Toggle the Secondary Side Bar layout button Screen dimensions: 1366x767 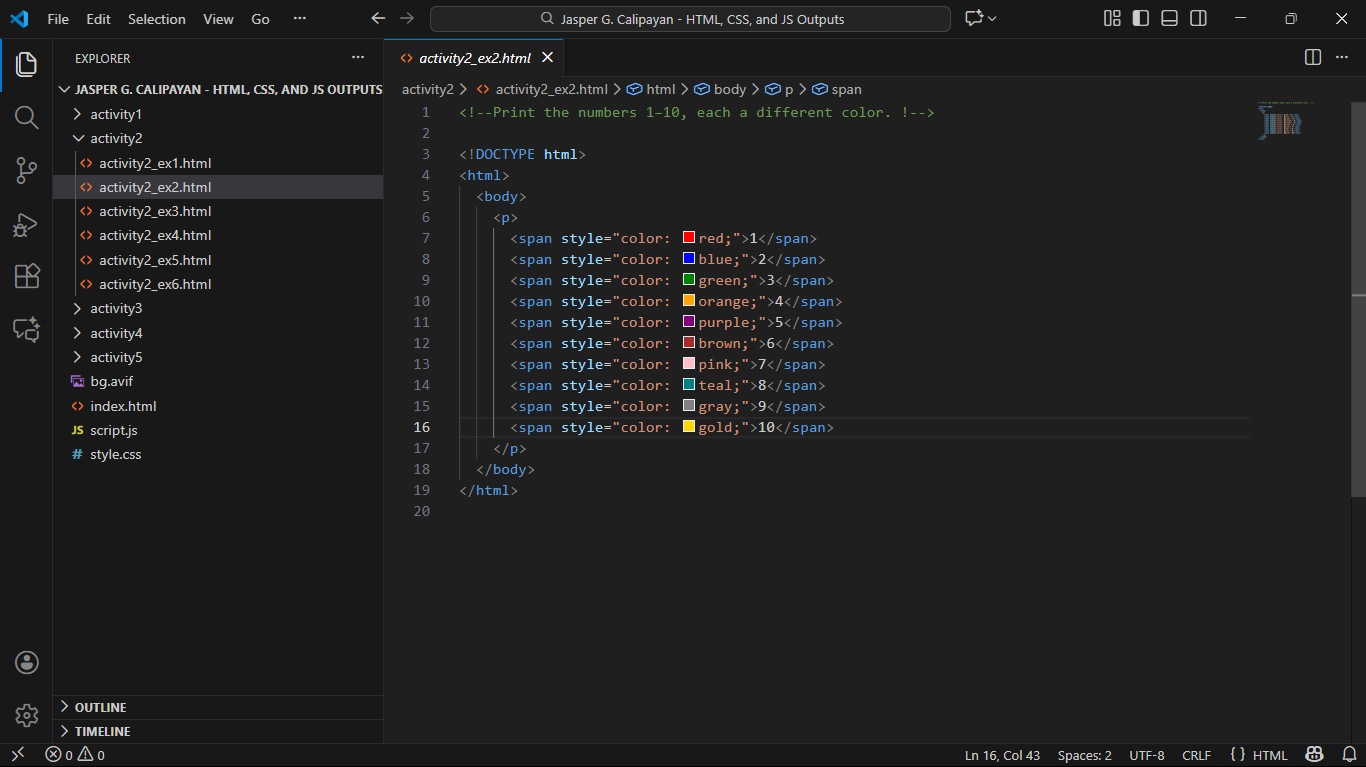coord(1198,19)
